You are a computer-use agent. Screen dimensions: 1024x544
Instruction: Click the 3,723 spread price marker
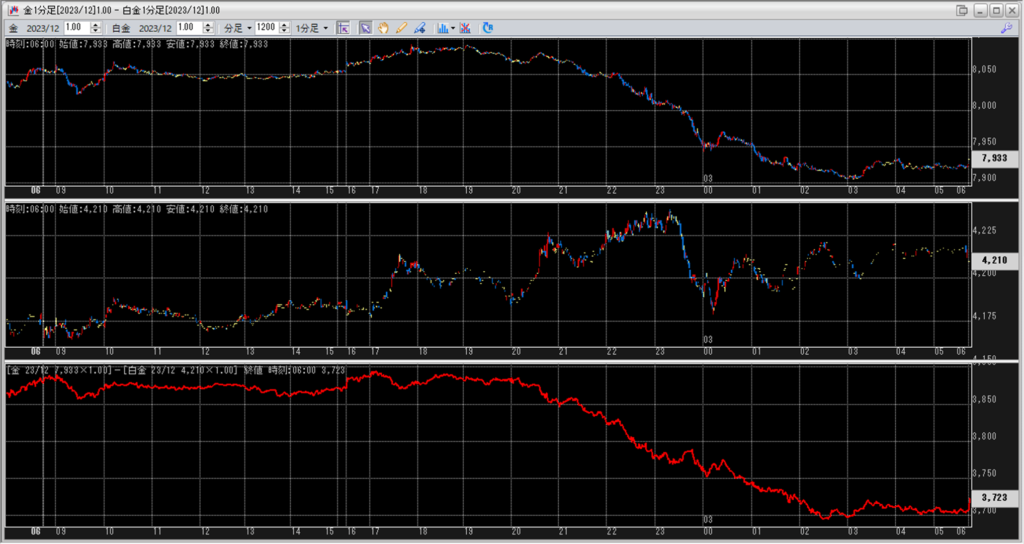tap(994, 497)
